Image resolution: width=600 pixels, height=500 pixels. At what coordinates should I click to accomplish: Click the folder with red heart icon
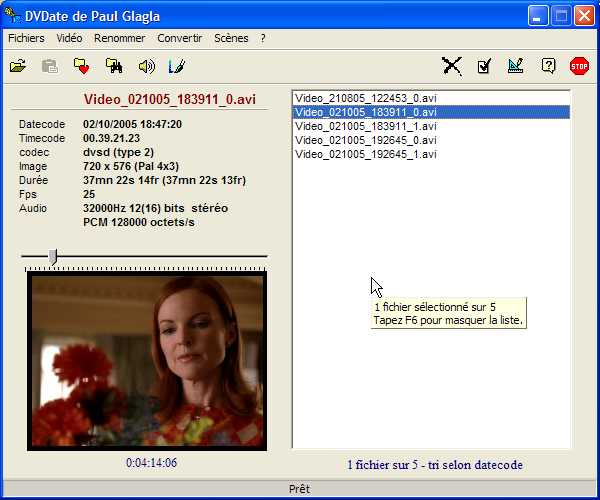[82, 66]
